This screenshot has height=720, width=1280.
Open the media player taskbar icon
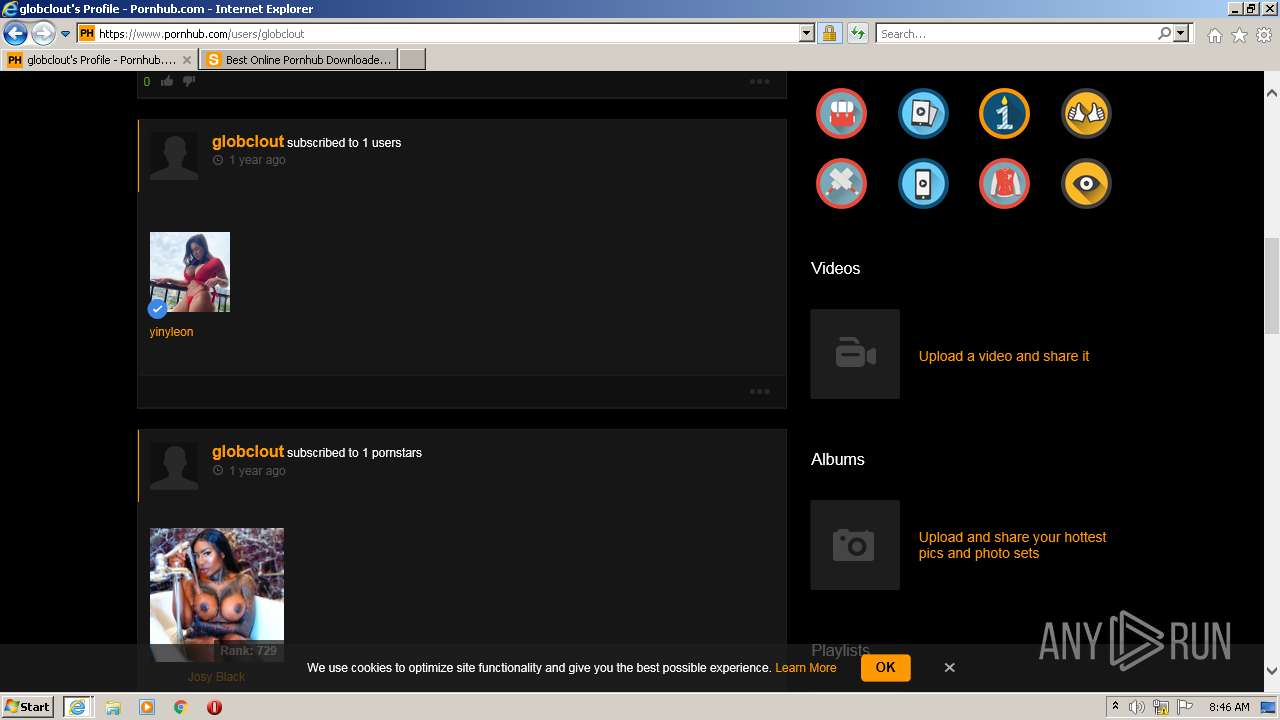[x=147, y=707]
